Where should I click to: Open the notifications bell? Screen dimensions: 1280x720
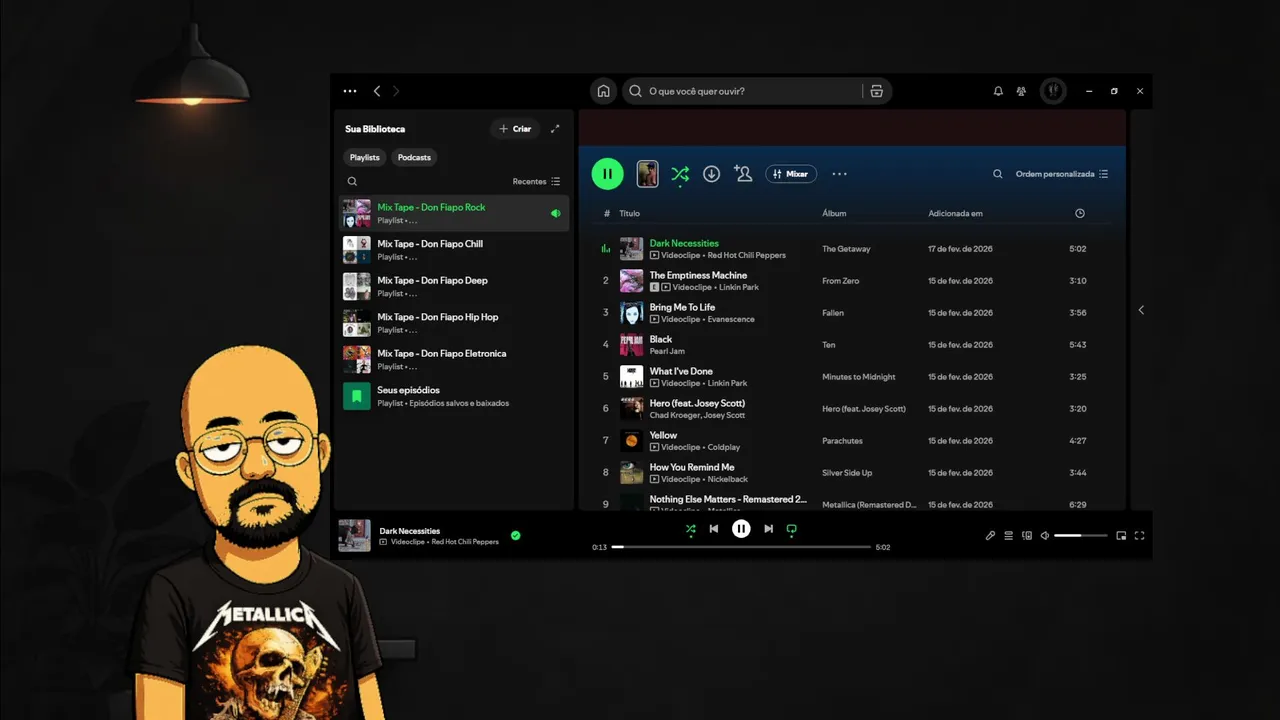(998, 91)
